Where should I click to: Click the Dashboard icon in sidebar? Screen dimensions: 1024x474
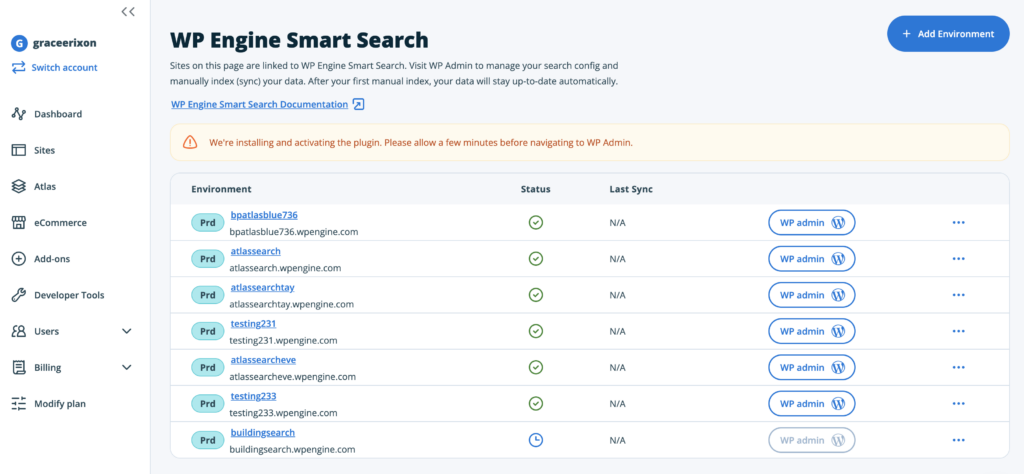(x=18, y=114)
